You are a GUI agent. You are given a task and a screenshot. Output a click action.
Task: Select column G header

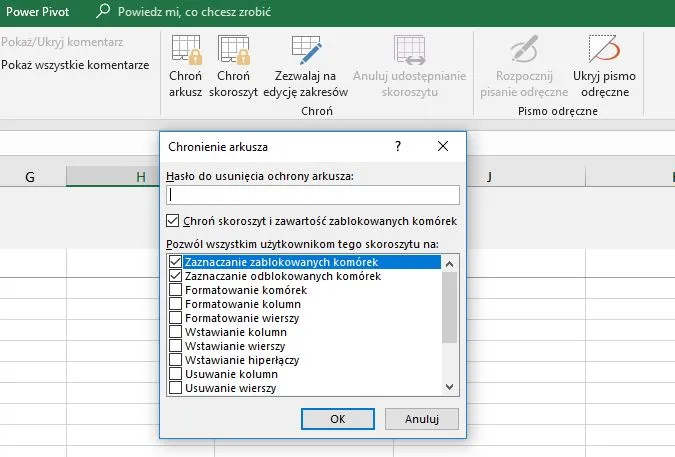coord(30,177)
